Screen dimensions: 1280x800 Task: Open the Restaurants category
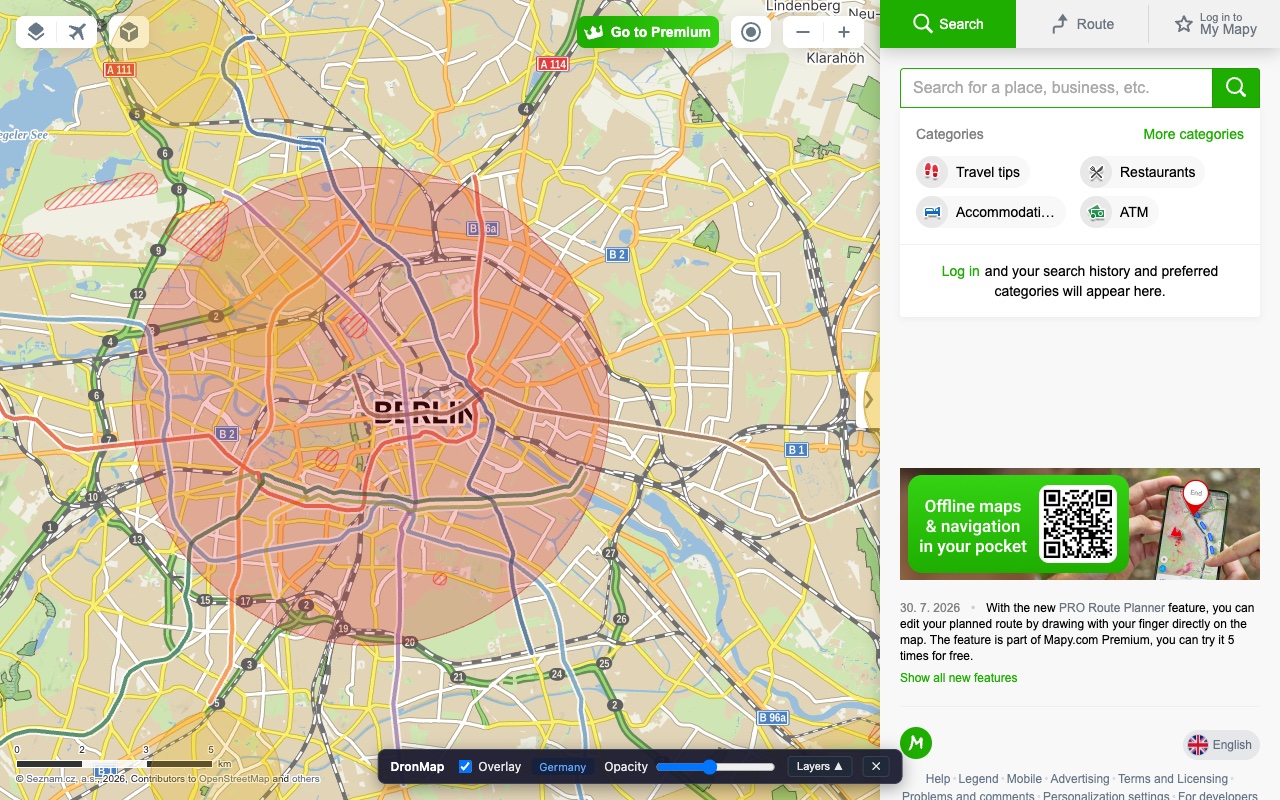tap(1142, 172)
